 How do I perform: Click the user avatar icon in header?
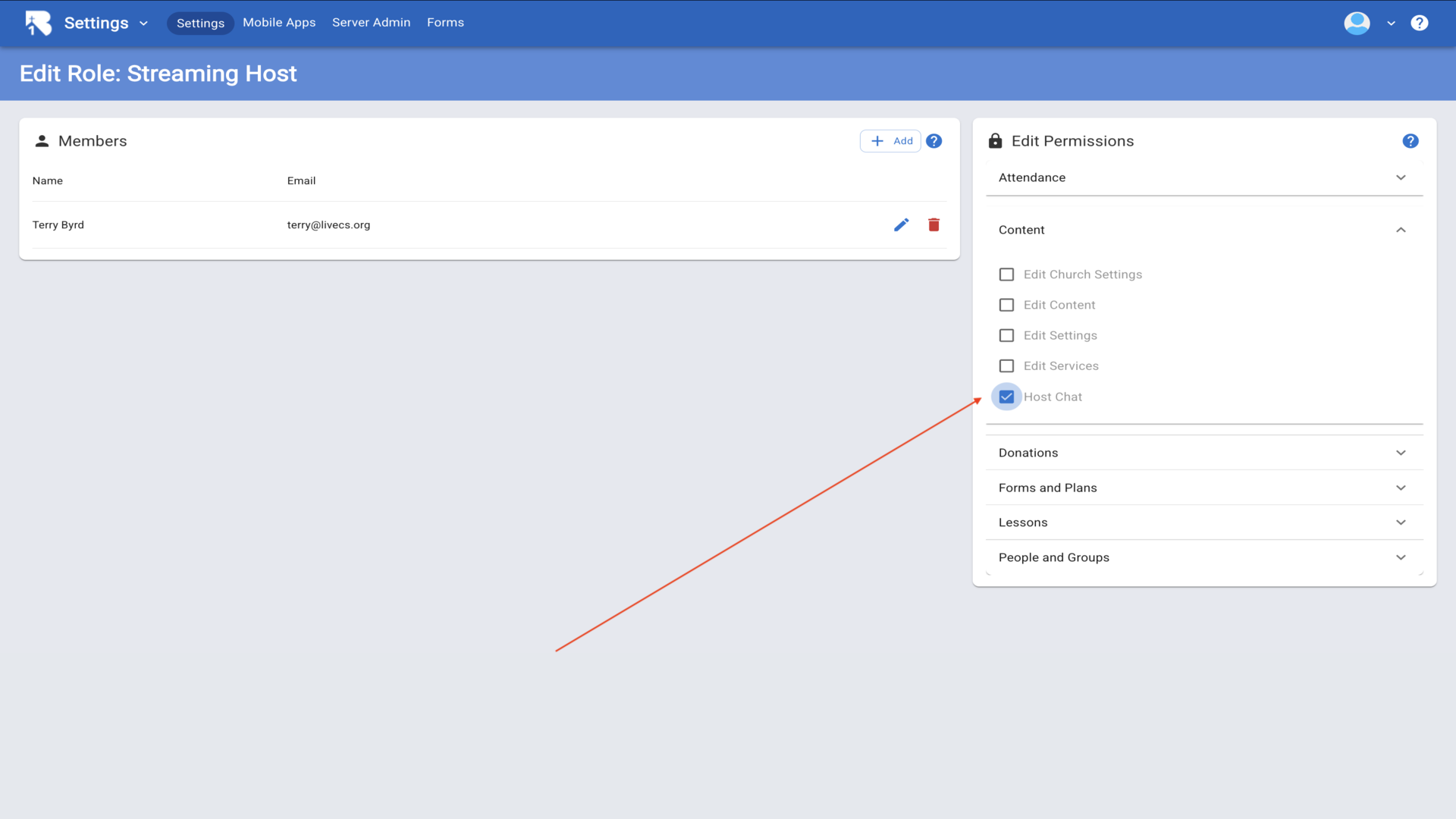pos(1357,23)
